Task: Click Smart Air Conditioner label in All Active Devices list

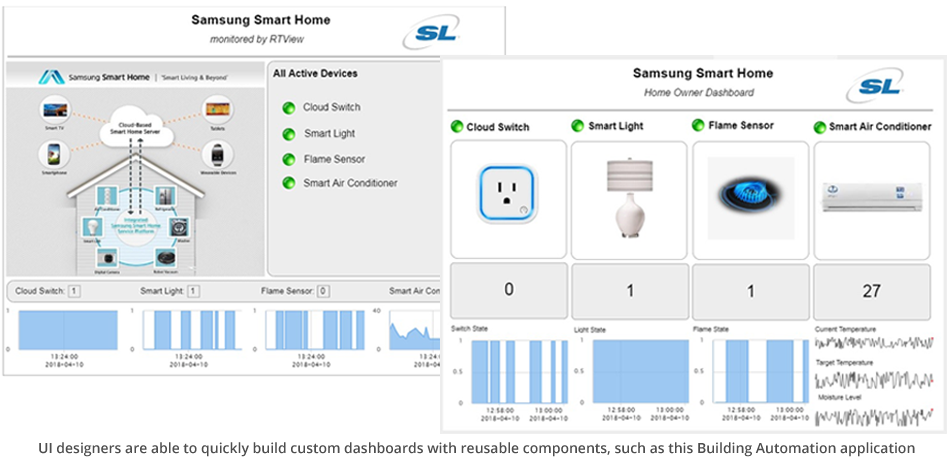Action: [x=350, y=182]
